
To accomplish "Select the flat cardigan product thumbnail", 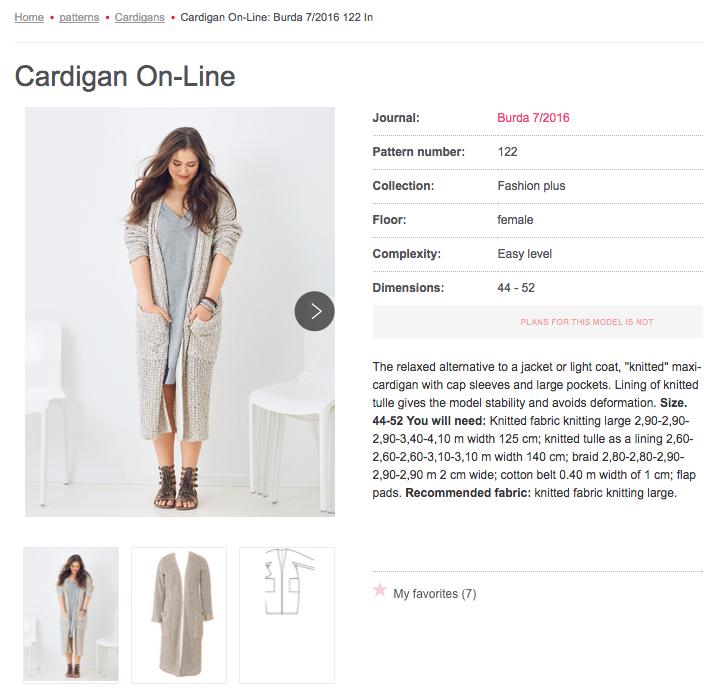I will click(179, 615).
